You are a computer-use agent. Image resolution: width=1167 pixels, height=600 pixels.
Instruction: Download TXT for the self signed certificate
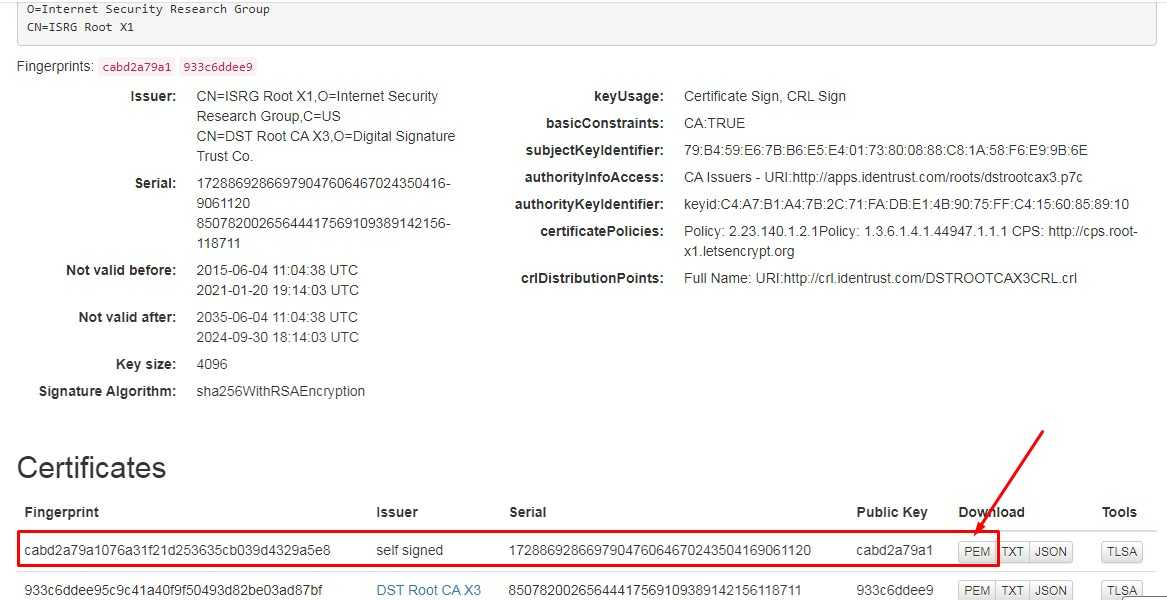point(1013,551)
